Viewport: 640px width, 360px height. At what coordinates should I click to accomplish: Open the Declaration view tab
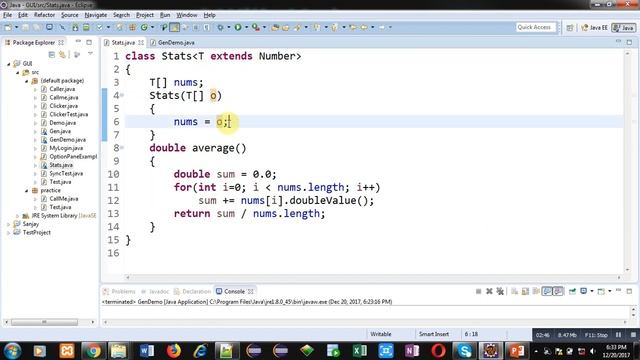click(x=192, y=291)
